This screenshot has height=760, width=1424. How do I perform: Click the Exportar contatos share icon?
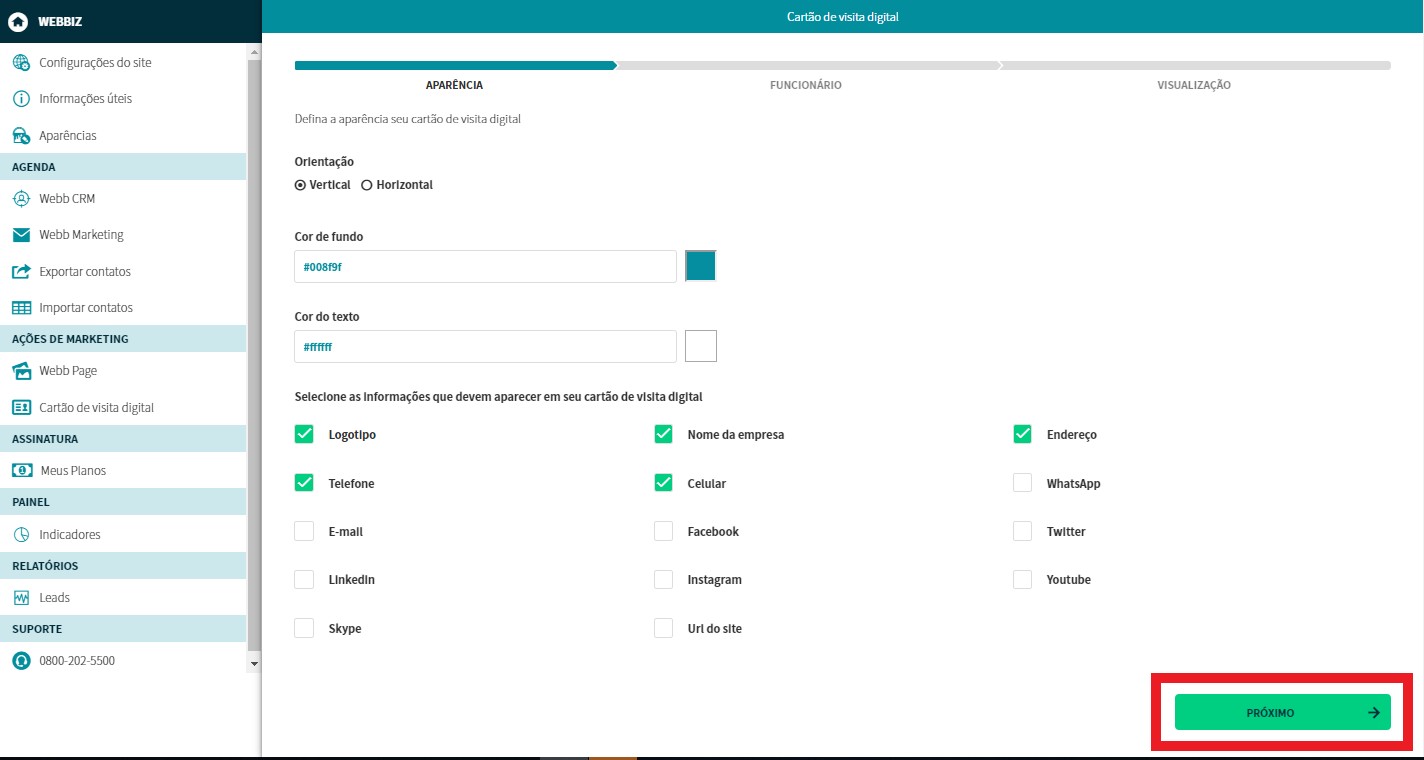[21, 272]
